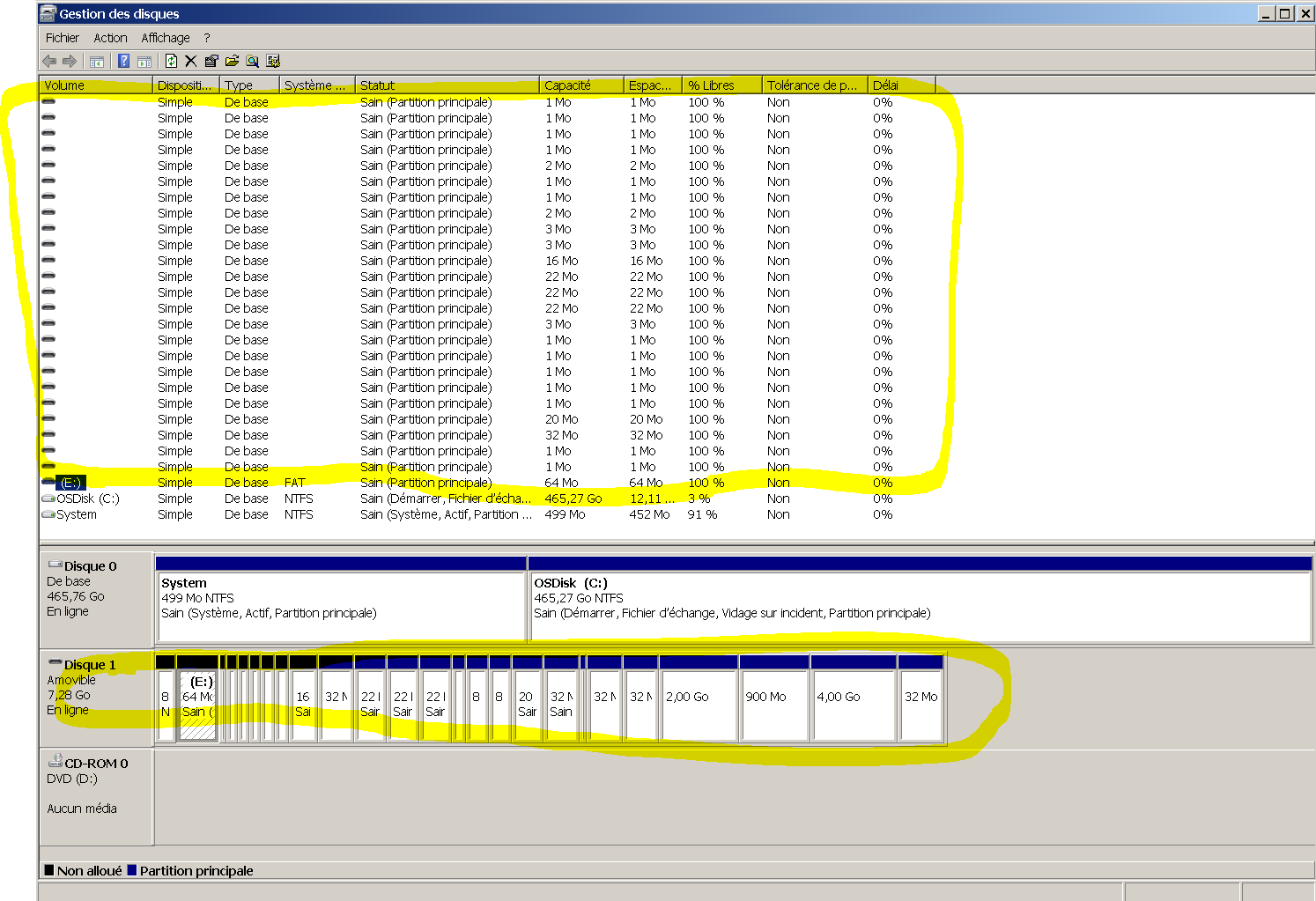
Task: Click the Refresh toolbar icon
Action: click(x=171, y=61)
